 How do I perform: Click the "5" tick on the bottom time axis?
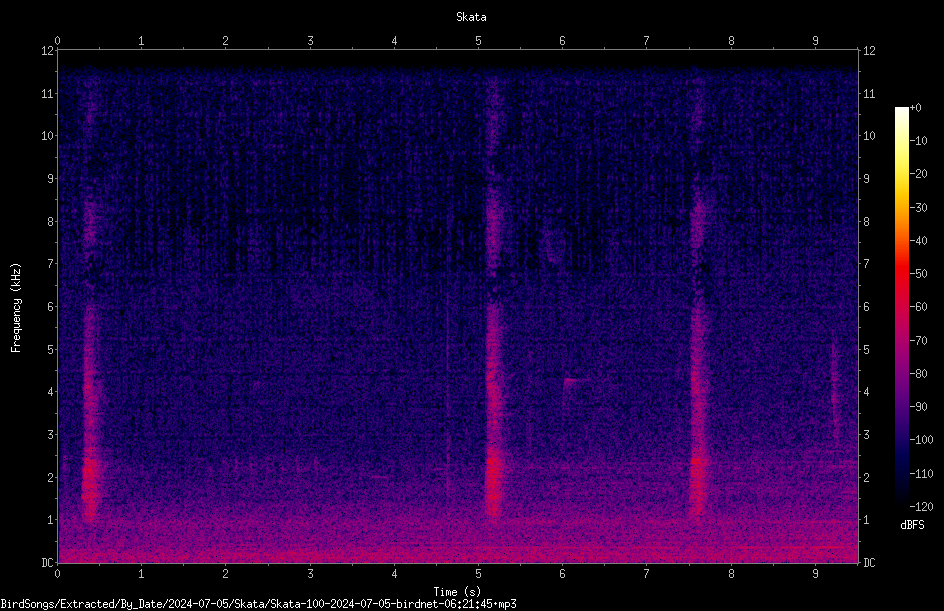point(478,574)
